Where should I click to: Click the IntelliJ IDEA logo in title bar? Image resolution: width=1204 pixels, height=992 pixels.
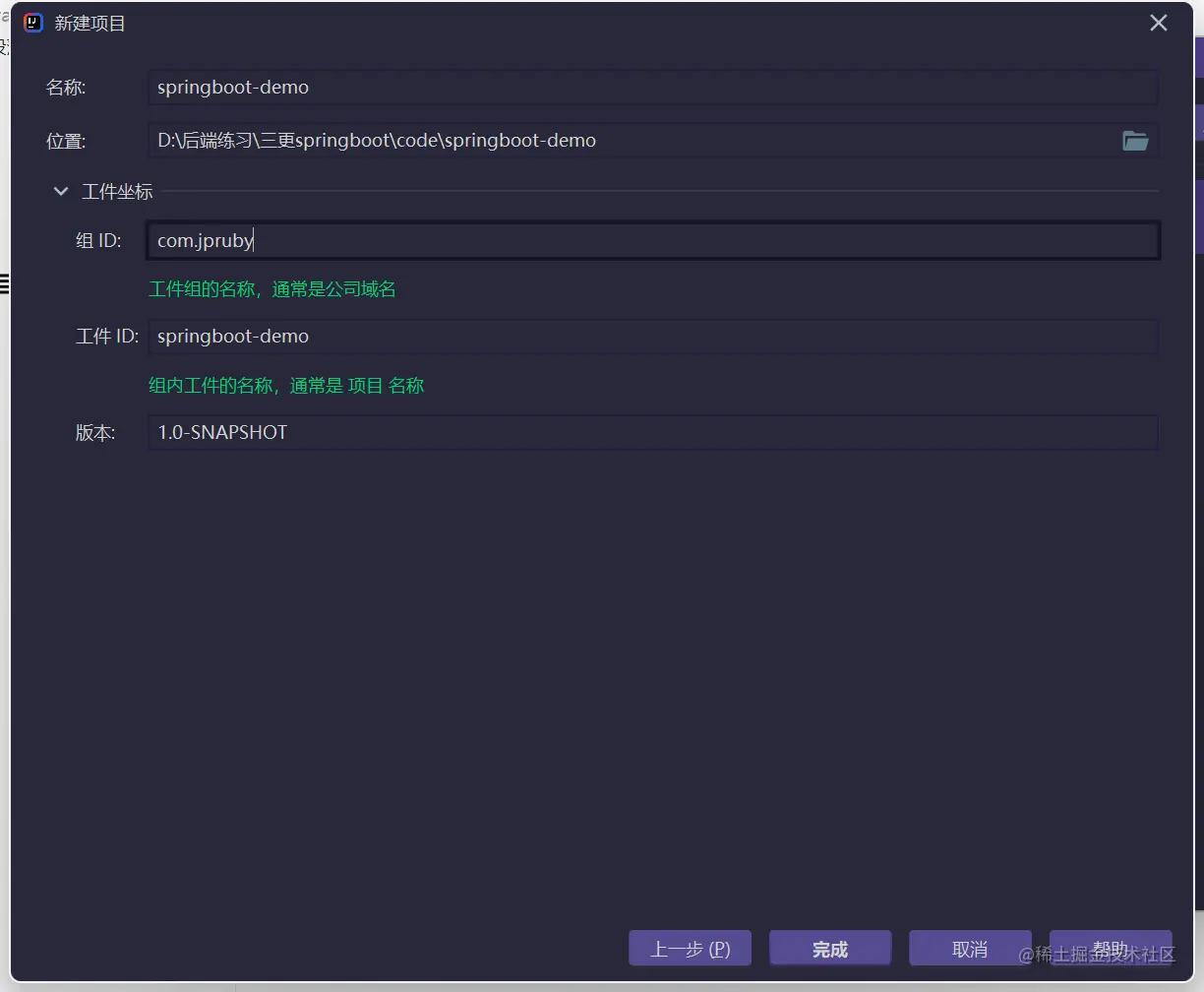[x=32, y=23]
